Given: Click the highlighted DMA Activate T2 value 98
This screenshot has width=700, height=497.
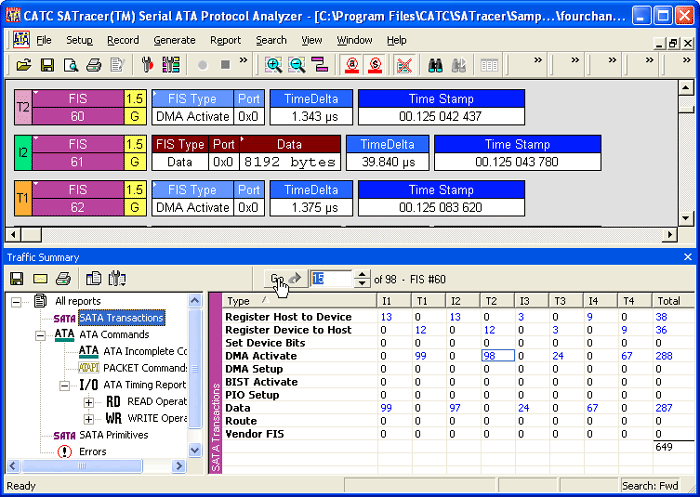Looking at the screenshot, I should click(498, 356).
